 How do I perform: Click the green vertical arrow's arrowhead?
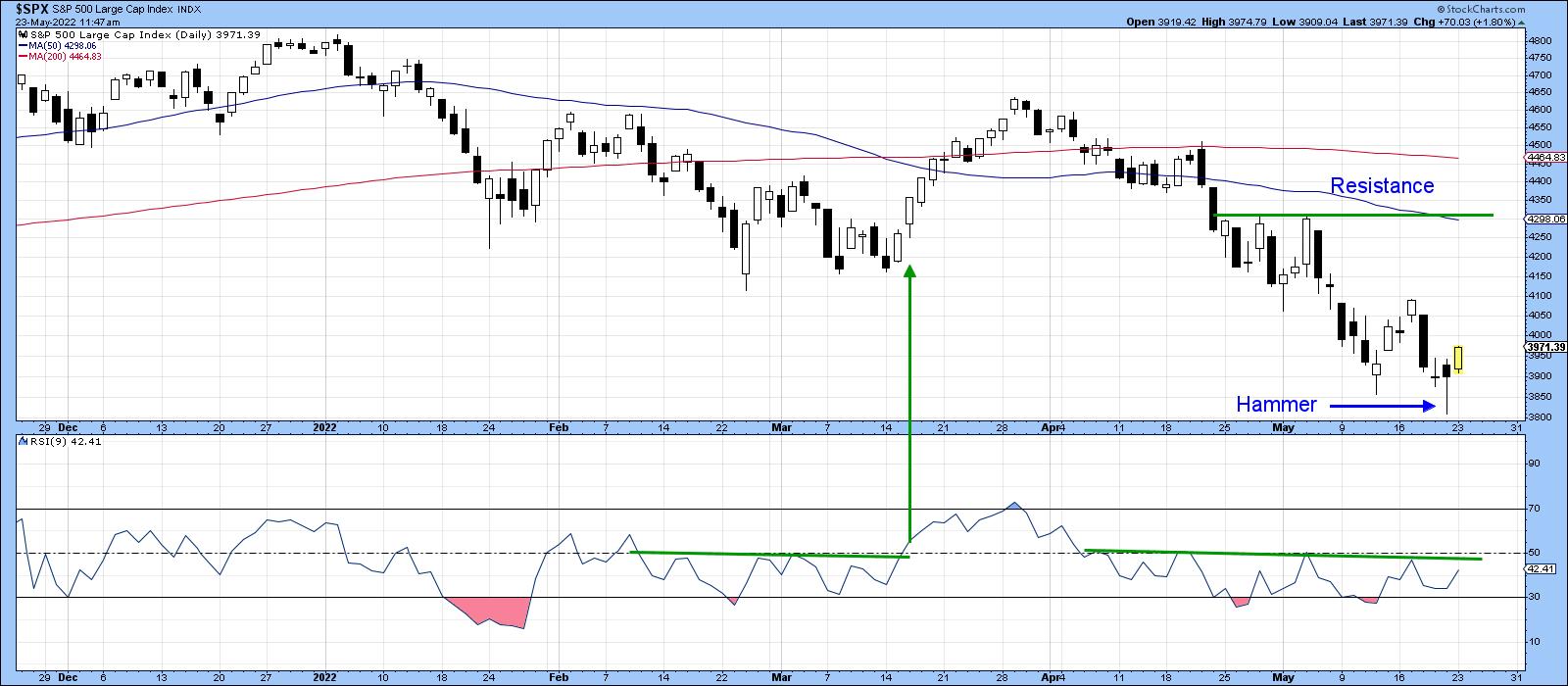pyautogui.click(x=908, y=272)
